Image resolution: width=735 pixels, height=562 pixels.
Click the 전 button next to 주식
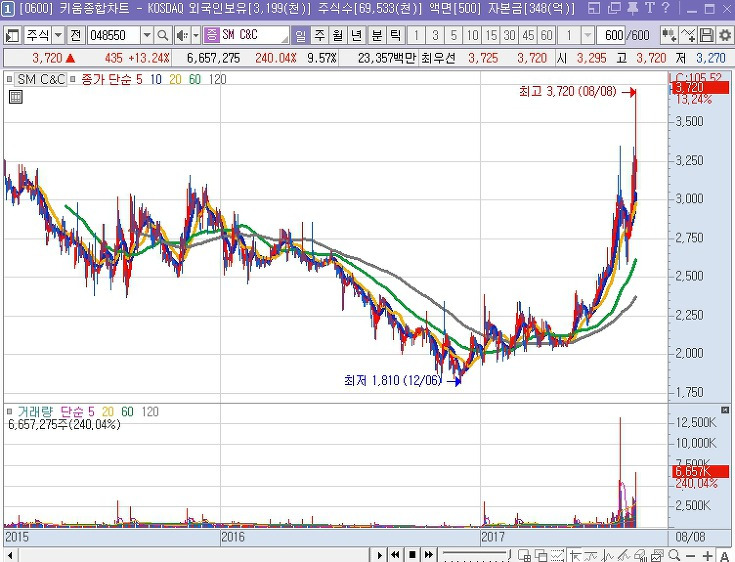(x=75, y=35)
